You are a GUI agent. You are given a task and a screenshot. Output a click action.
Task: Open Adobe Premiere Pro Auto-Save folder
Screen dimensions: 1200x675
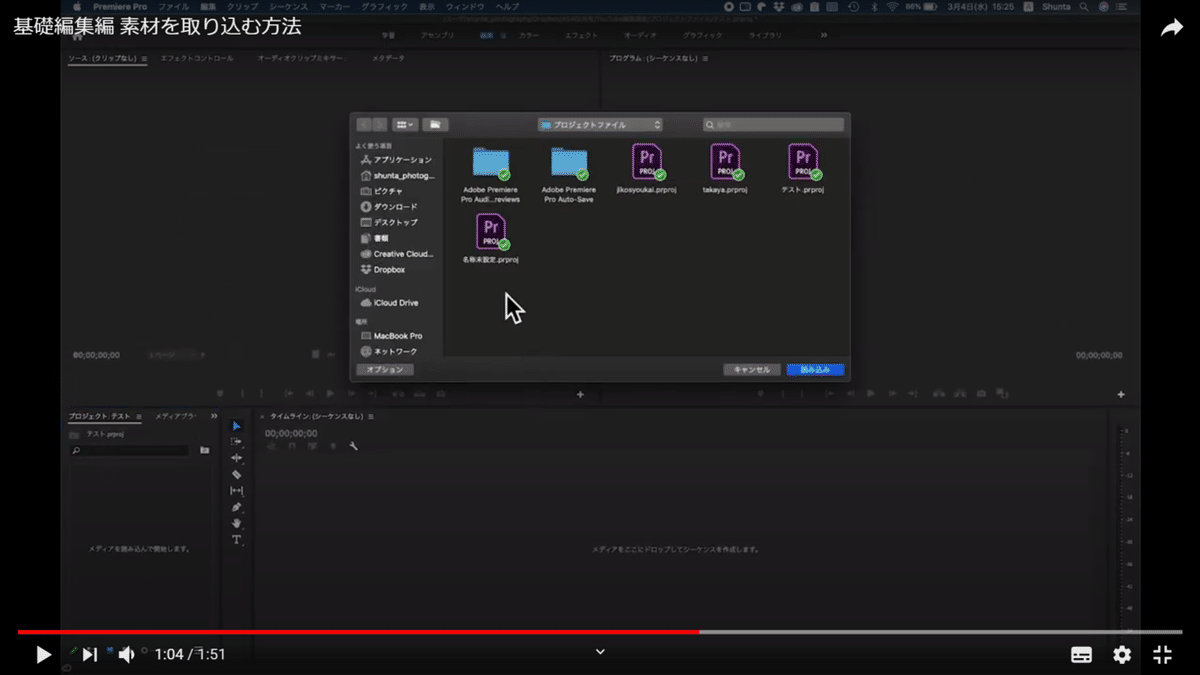(x=569, y=174)
